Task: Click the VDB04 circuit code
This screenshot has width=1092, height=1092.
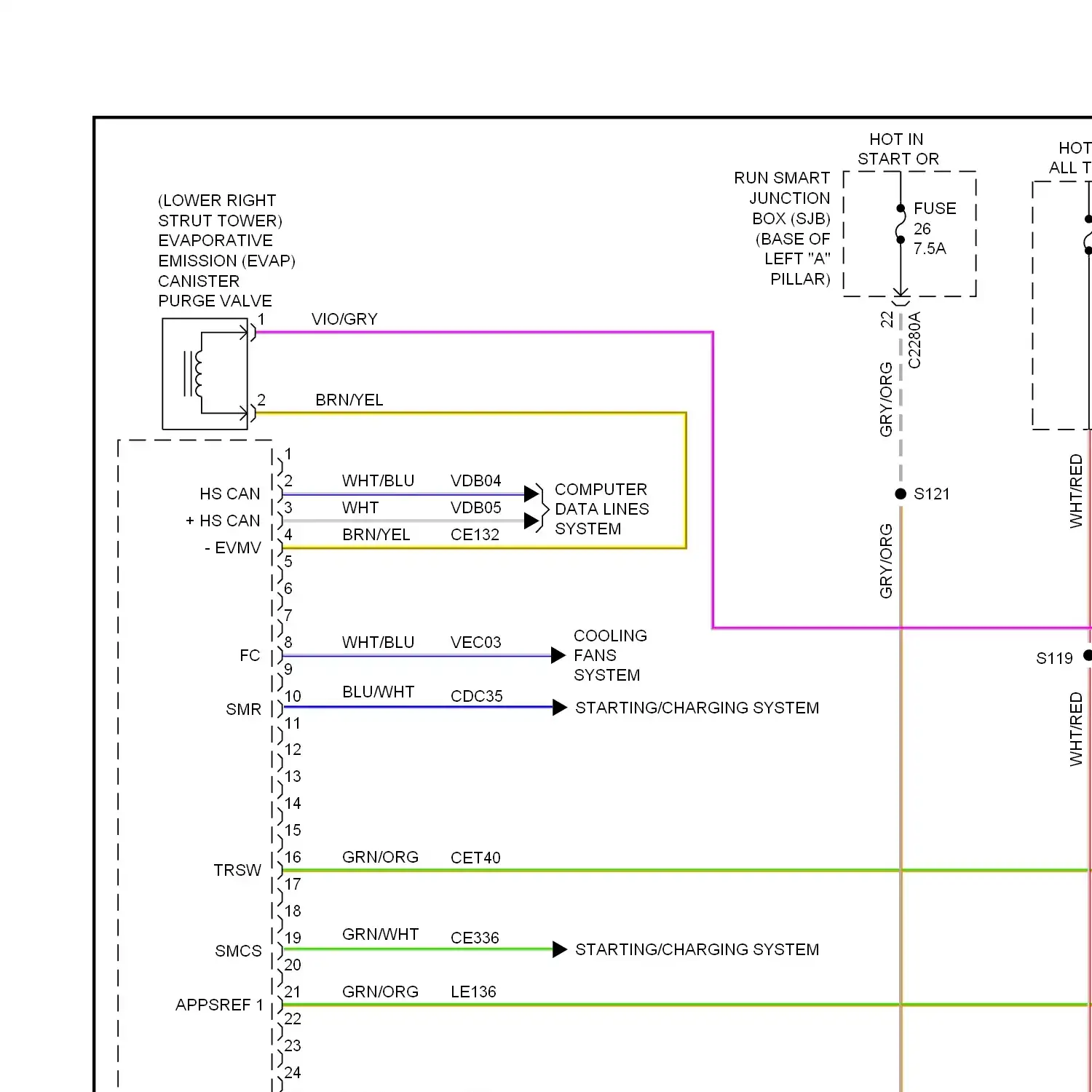Action: [x=475, y=480]
